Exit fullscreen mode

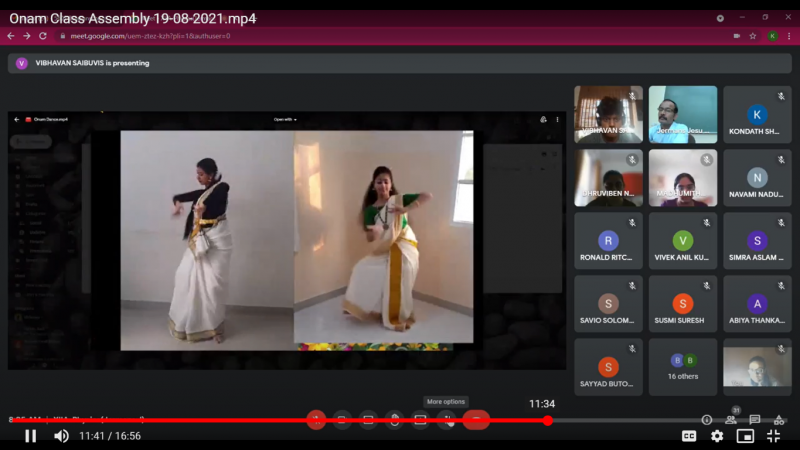coord(773,436)
